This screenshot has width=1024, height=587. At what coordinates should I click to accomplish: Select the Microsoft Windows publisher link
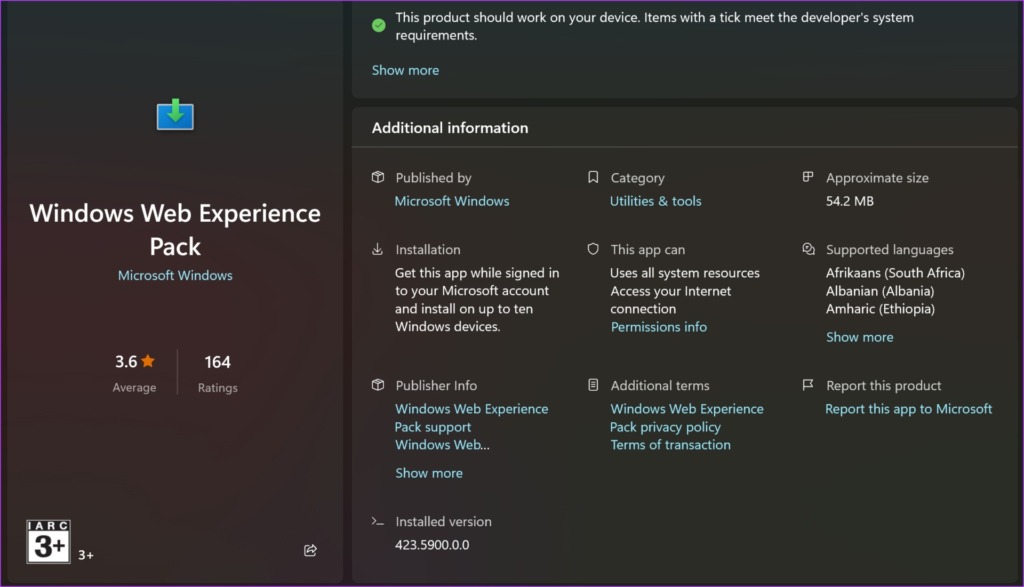(x=452, y=200)
